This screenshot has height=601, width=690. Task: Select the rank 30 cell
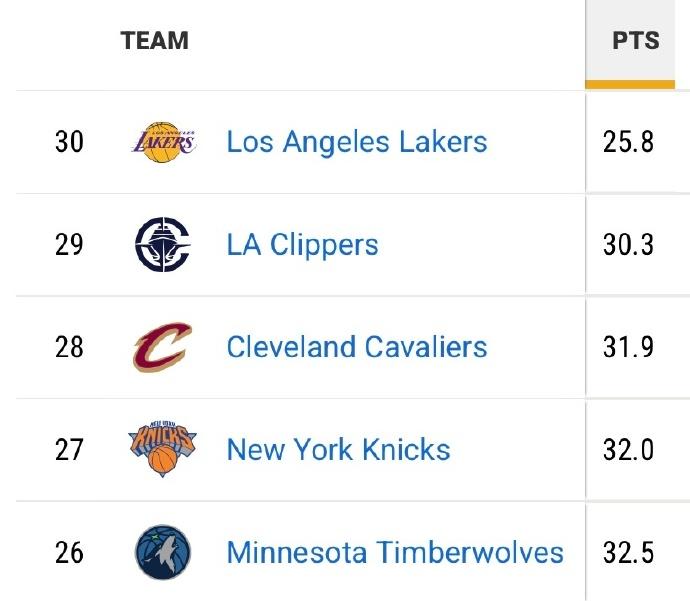tap(69, 142)
